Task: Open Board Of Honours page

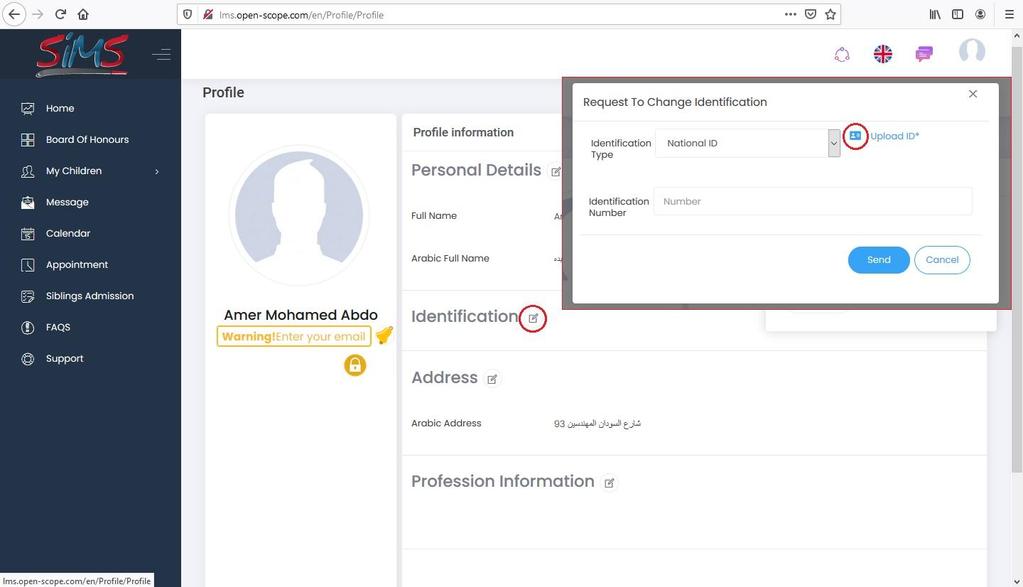Action: point(87,140)
